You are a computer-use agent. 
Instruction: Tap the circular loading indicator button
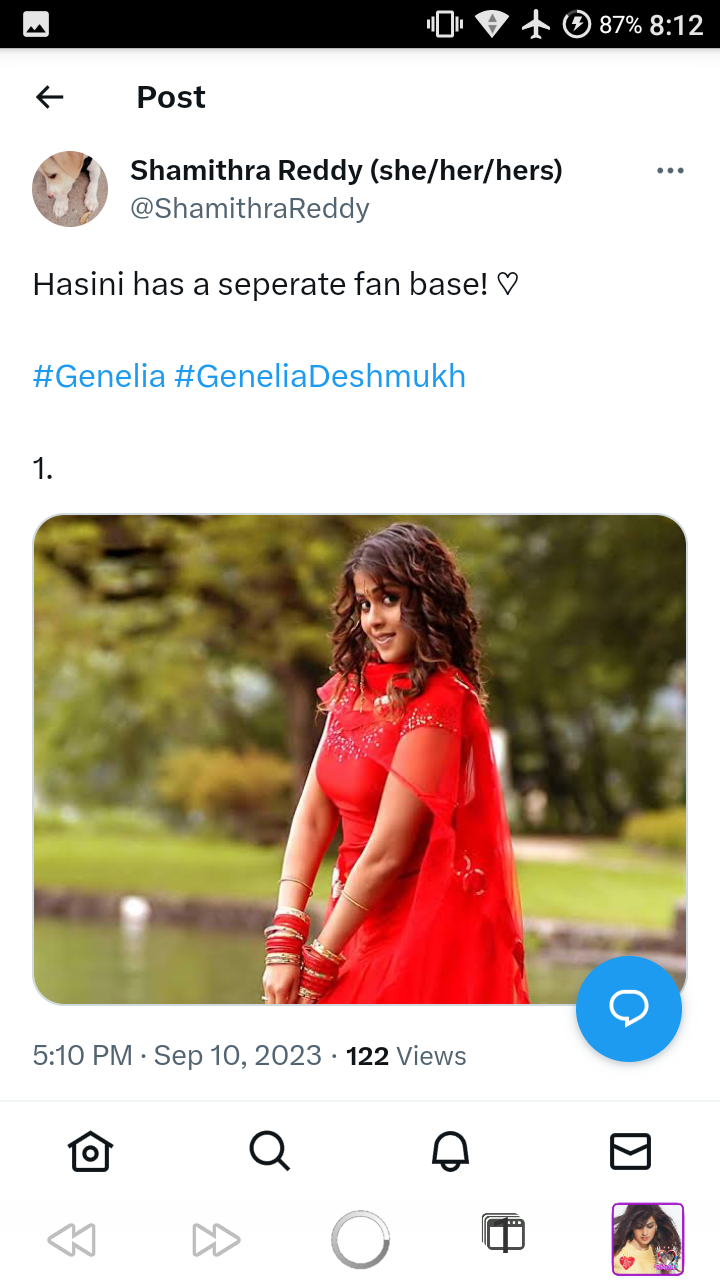tap(360, 1240)
